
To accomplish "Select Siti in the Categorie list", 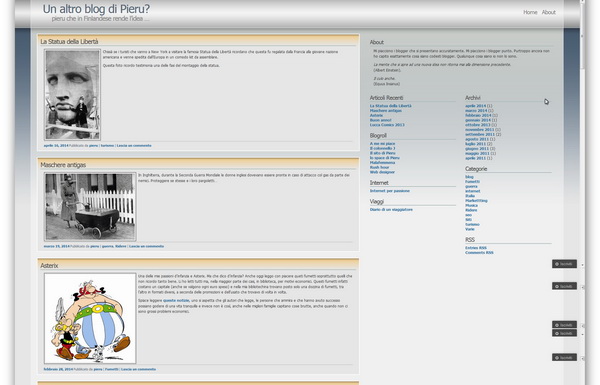I will [x=468, y=220].
